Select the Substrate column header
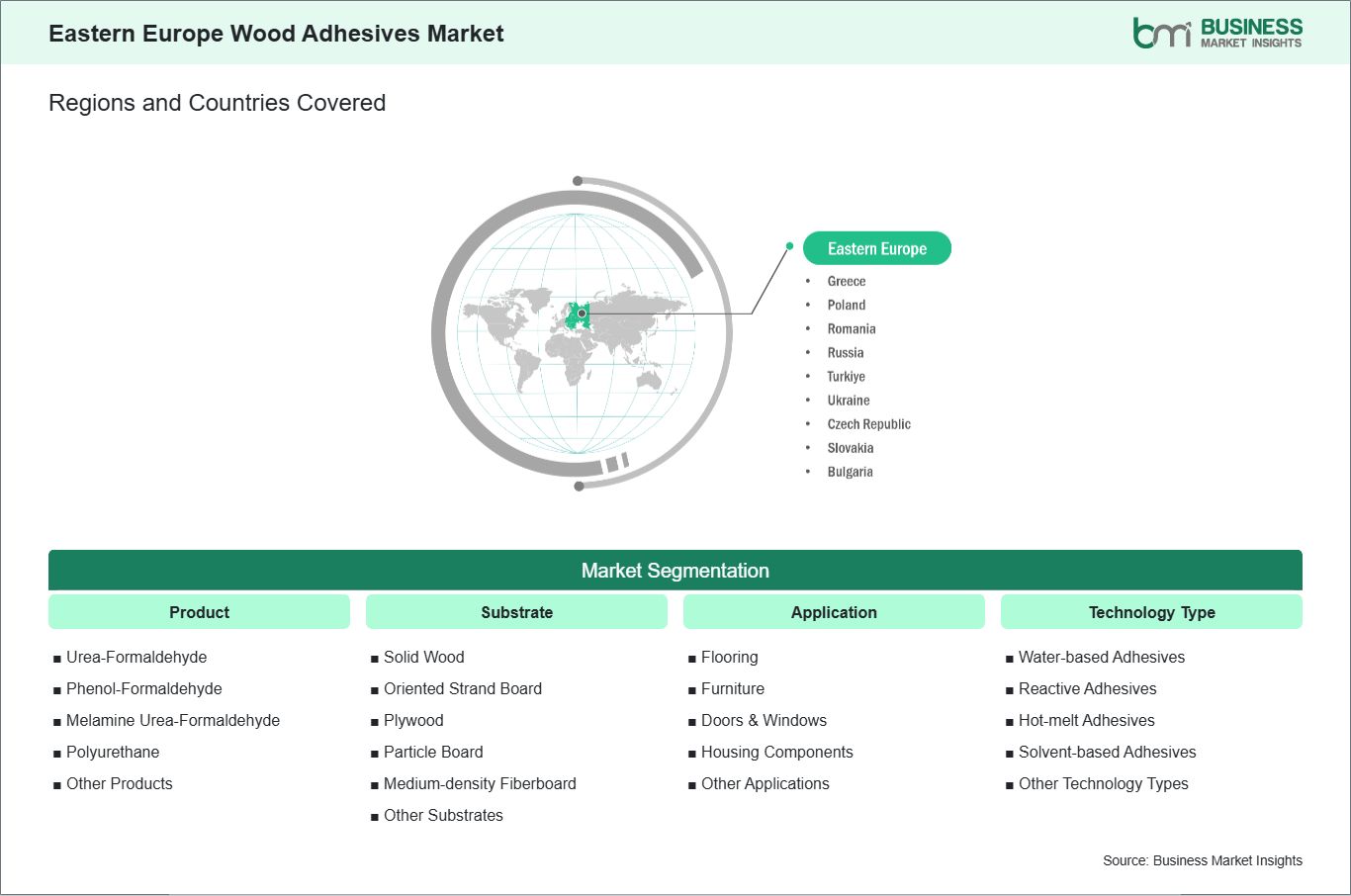Image resolution: width=1351 pixels, height=896 pixels. (x=516, y=612)
